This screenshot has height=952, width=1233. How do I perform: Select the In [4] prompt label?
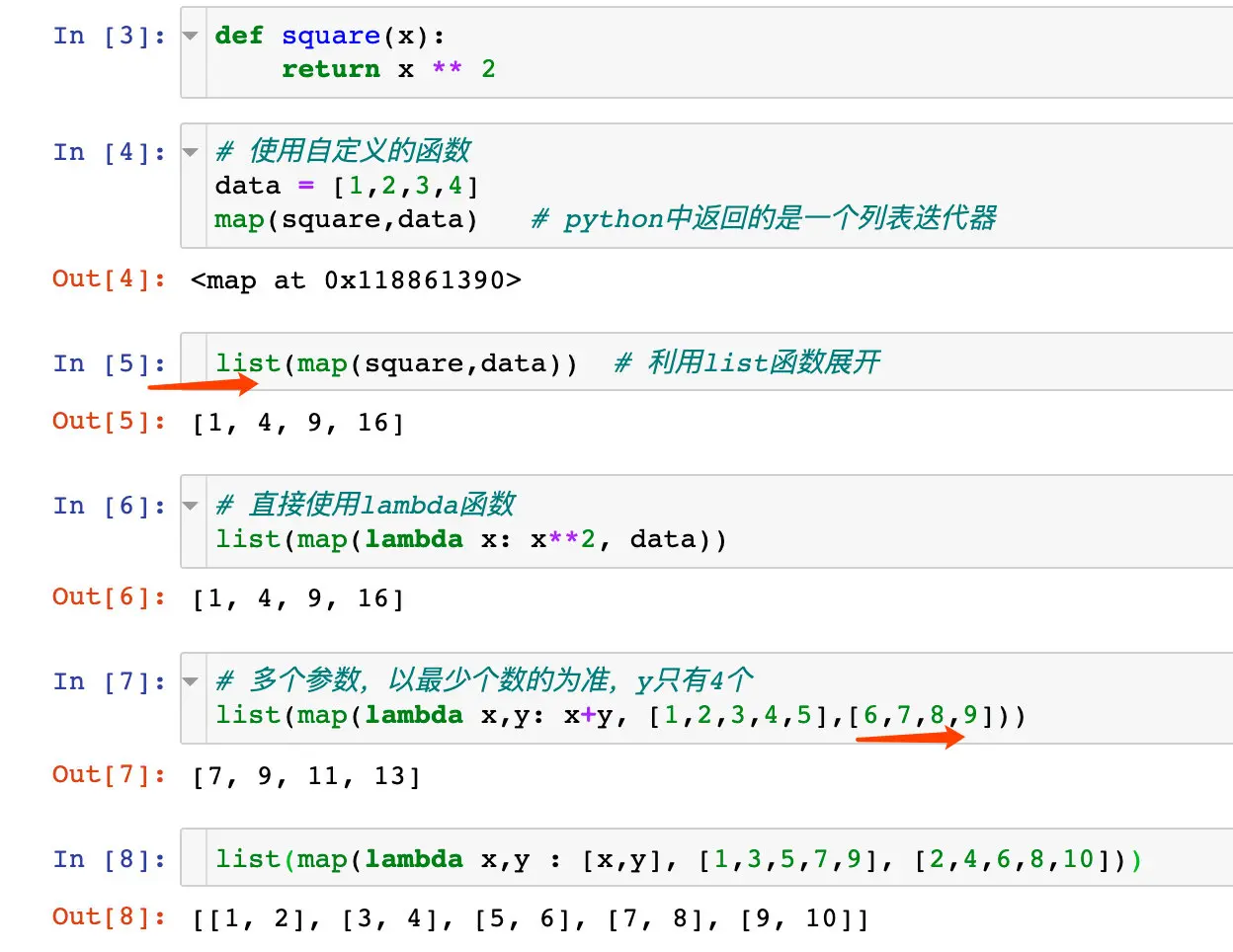[x=110, y=153]
